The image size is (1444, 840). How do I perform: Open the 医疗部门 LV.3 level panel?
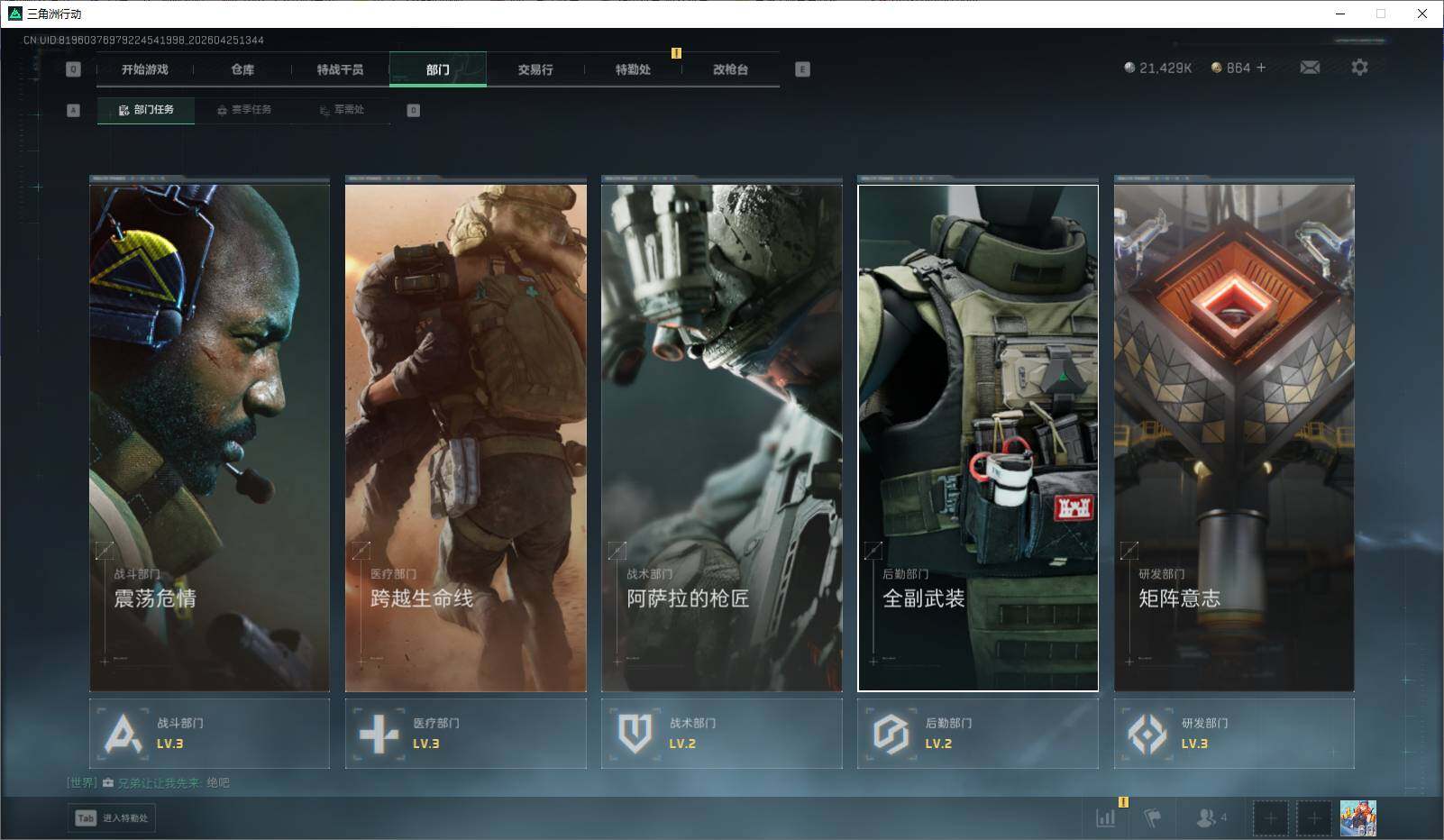(466, 734)
